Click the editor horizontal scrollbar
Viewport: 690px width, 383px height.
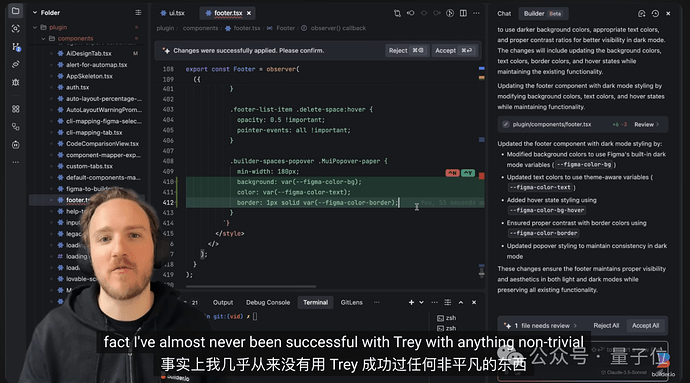tap(250, 287)
